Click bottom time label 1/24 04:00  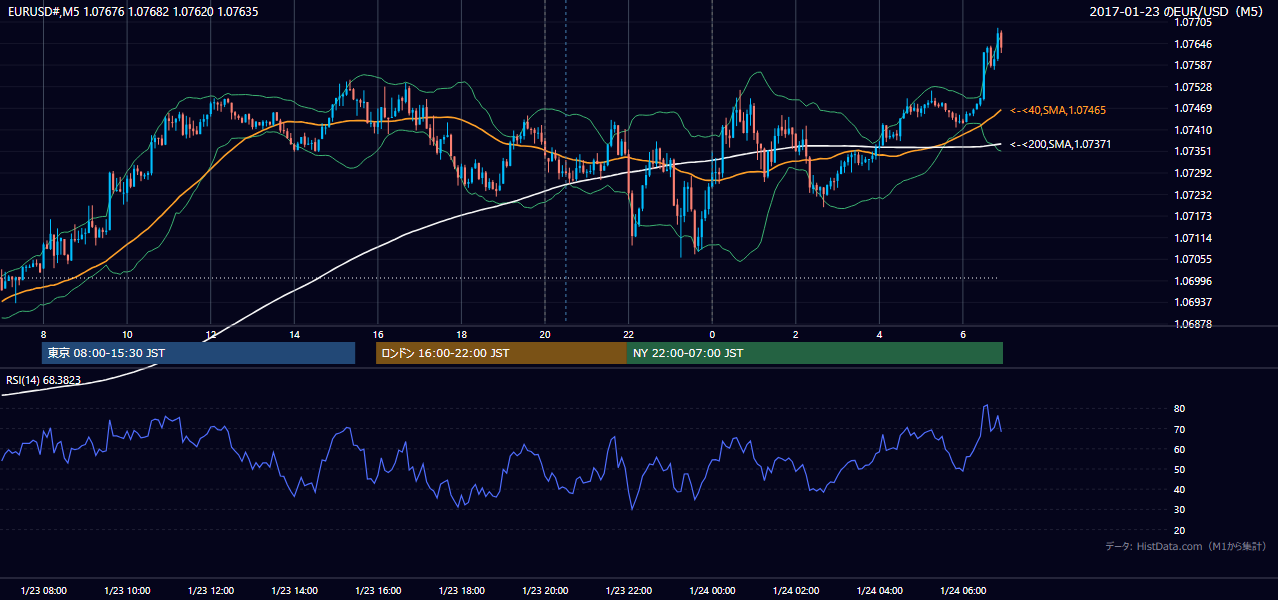coord(880,591)
